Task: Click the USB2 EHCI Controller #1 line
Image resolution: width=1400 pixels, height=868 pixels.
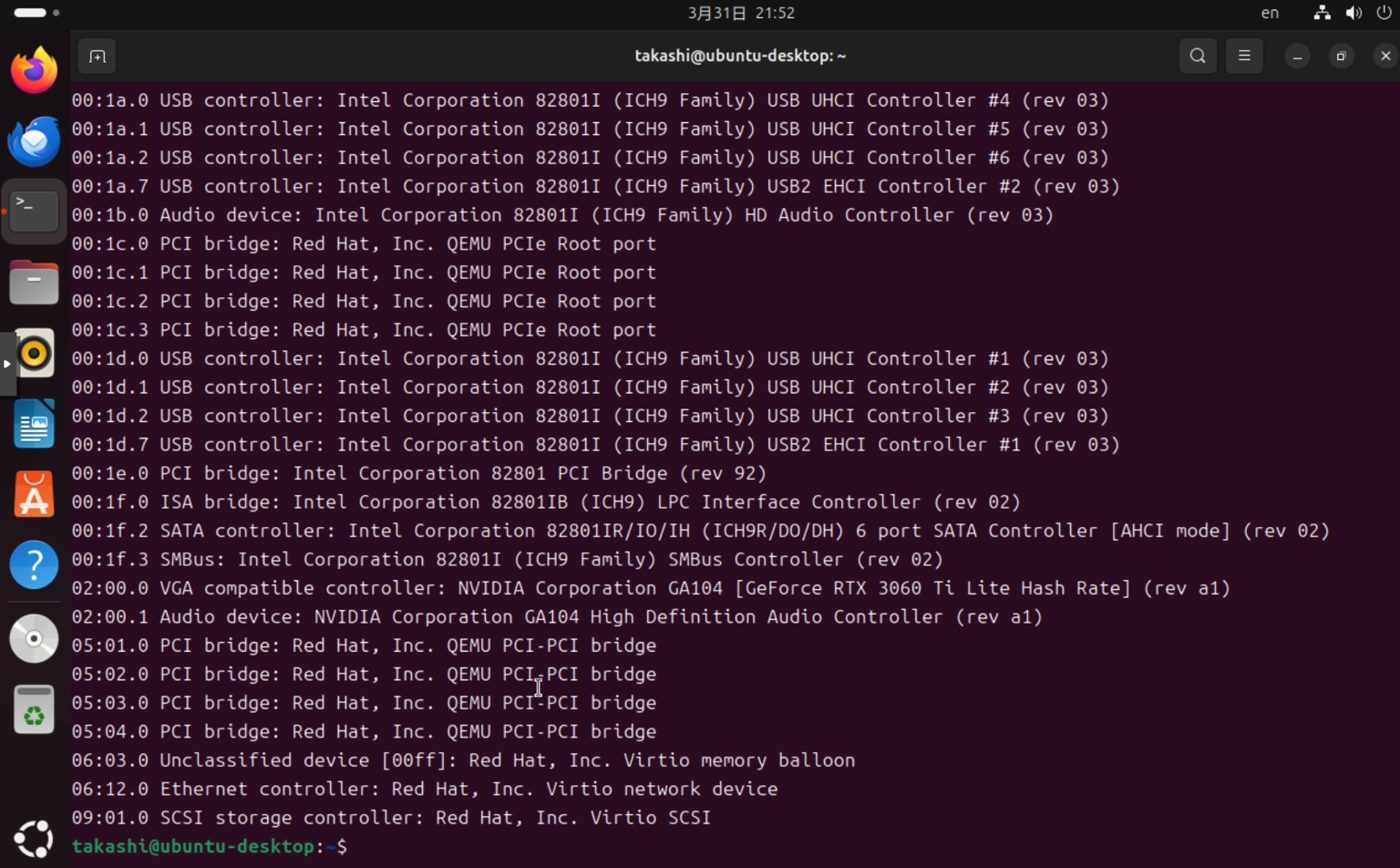Action: (596, 445)
